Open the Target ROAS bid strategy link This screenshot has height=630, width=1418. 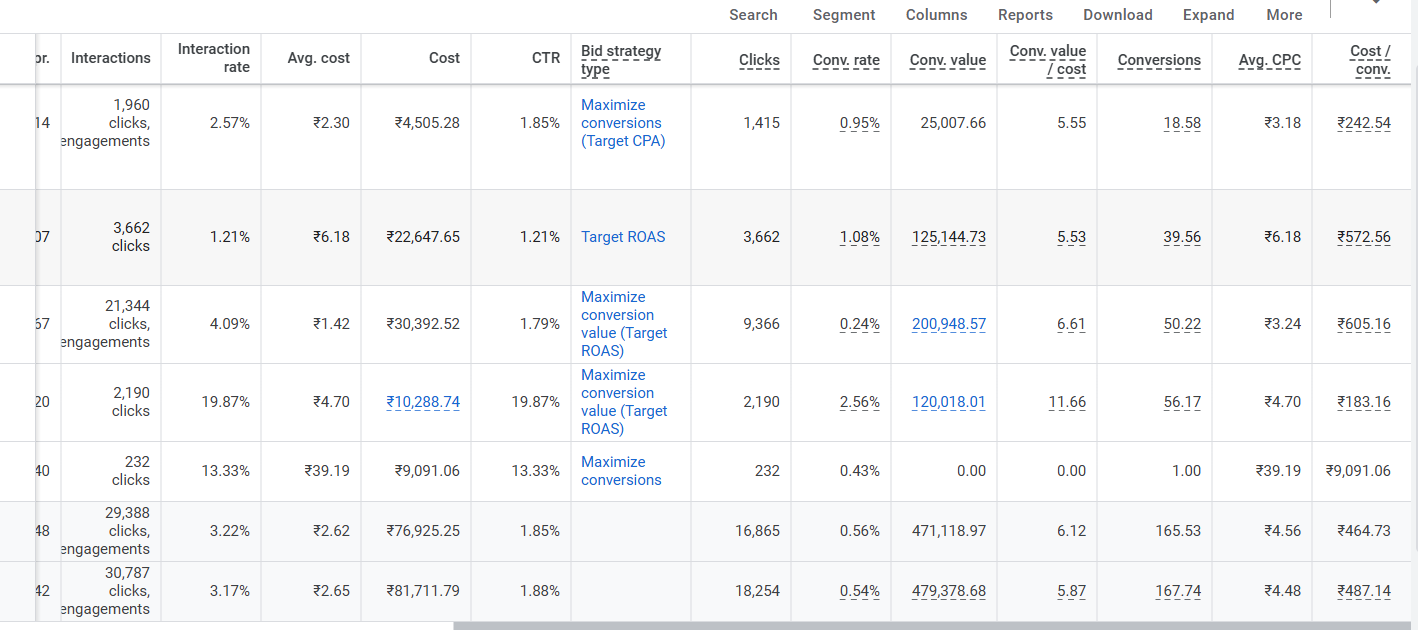623,237
